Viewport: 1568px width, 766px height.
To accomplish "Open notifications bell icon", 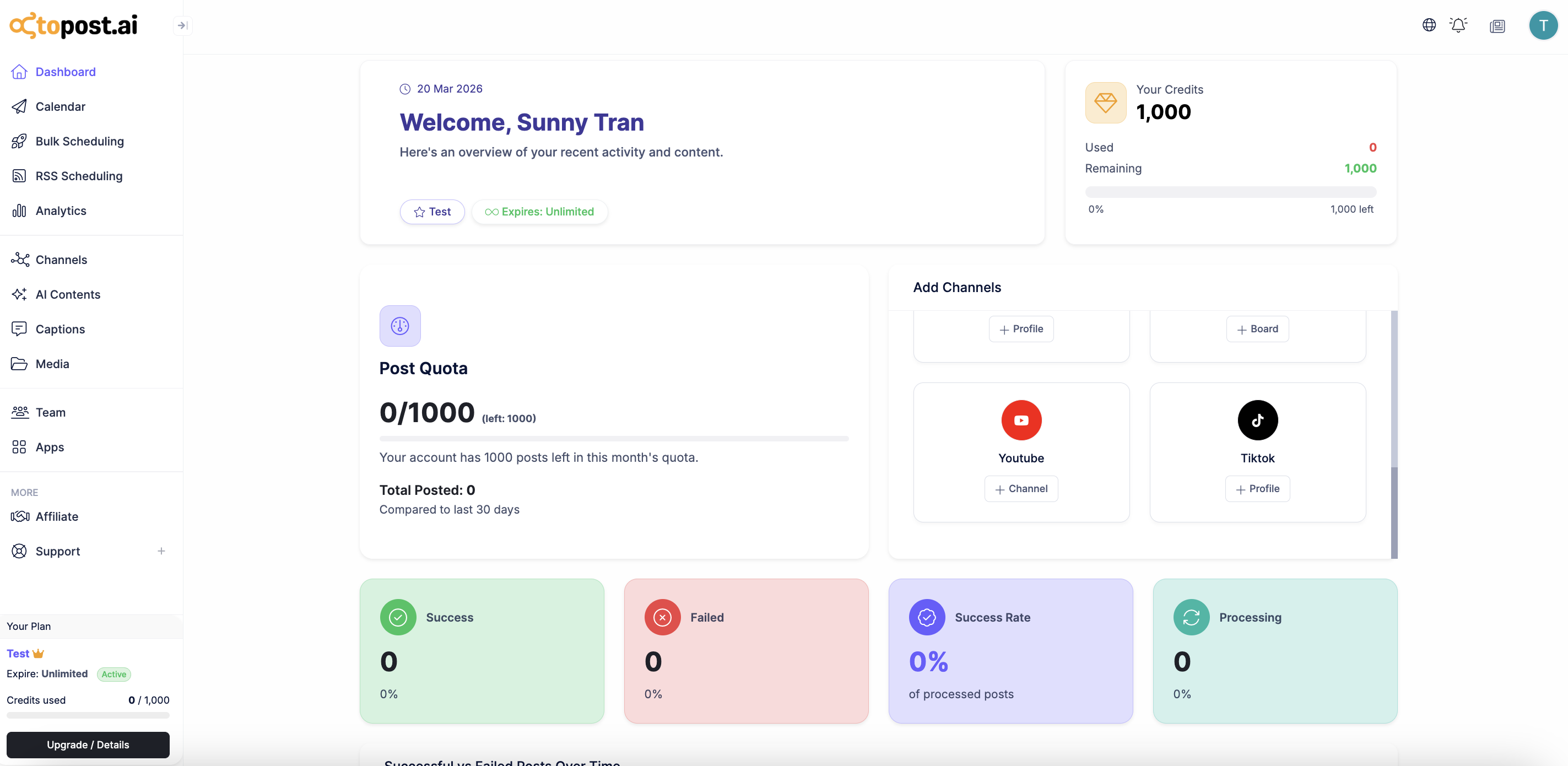I will coord(1458,25).
